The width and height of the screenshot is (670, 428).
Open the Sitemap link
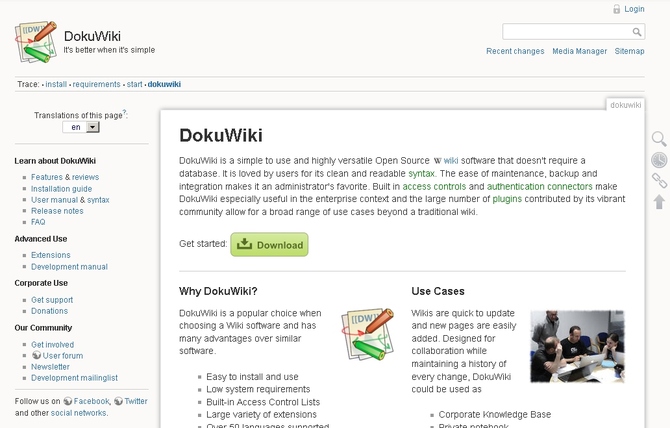pyautogui.click(x=629, y=51)
